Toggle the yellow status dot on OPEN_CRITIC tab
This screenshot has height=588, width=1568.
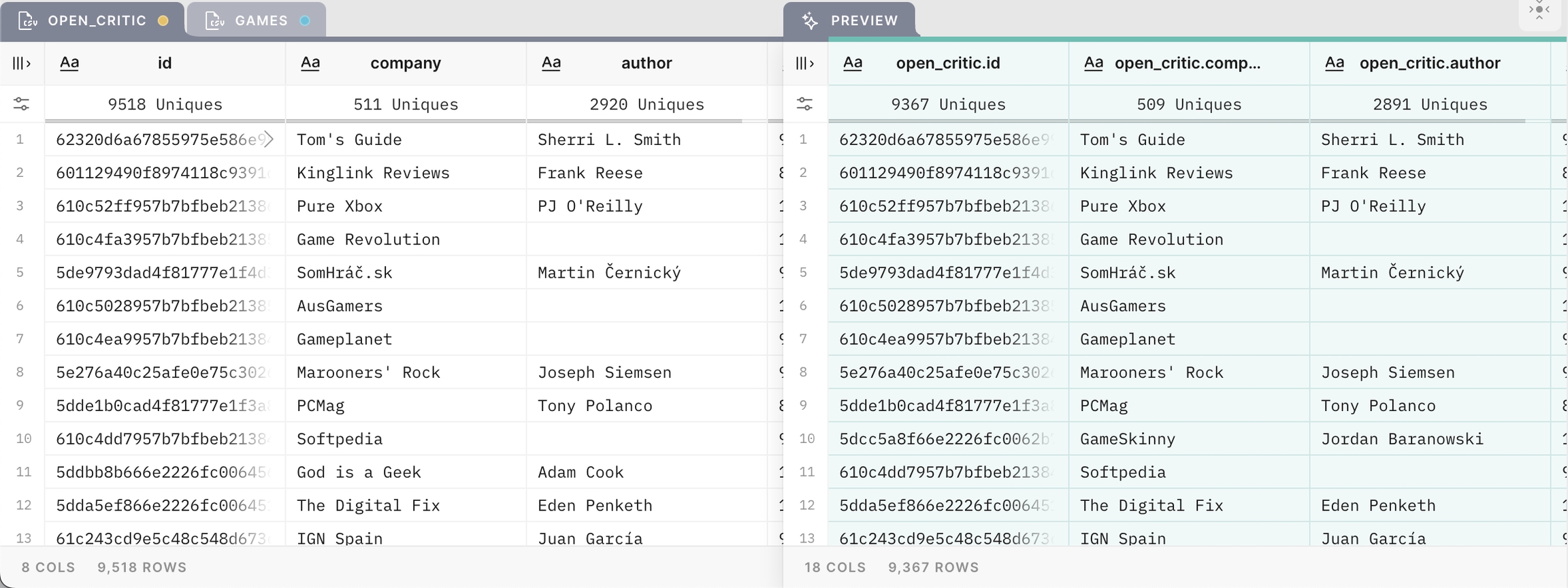pos(163,20)
